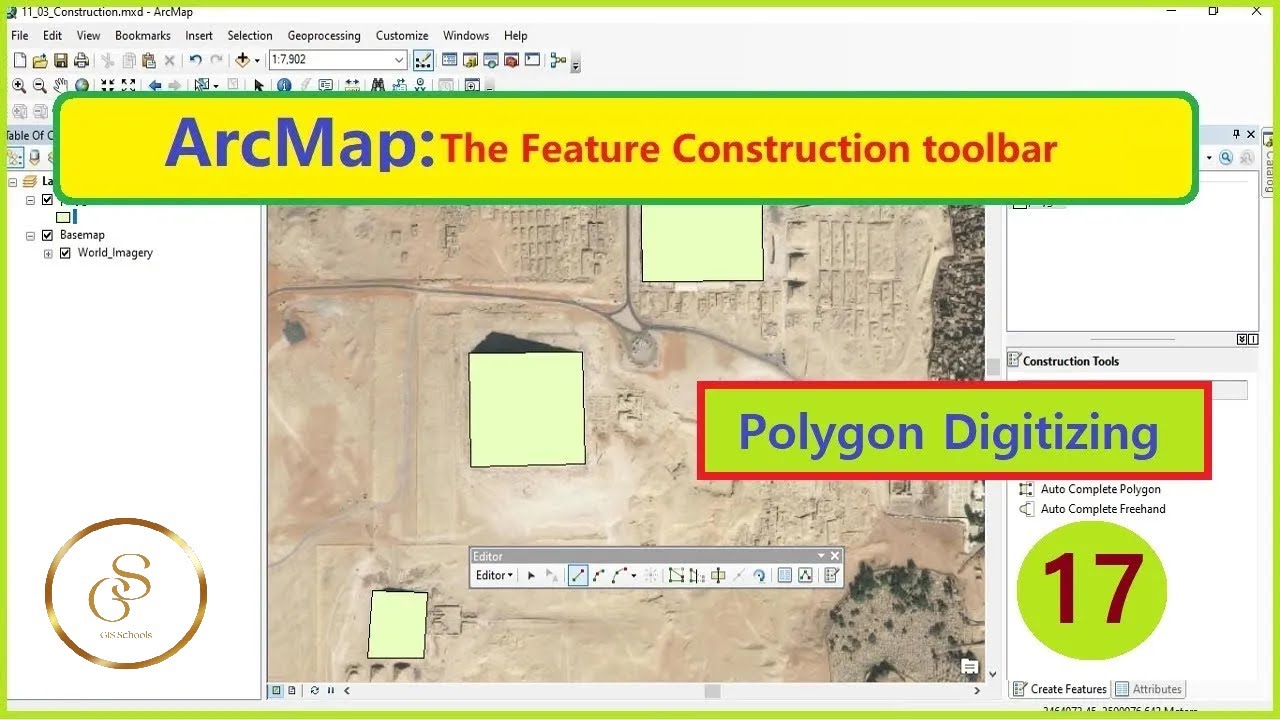Open the arc segment tool dropdown arrow
Screen dimensions: 1280x720
634,575
